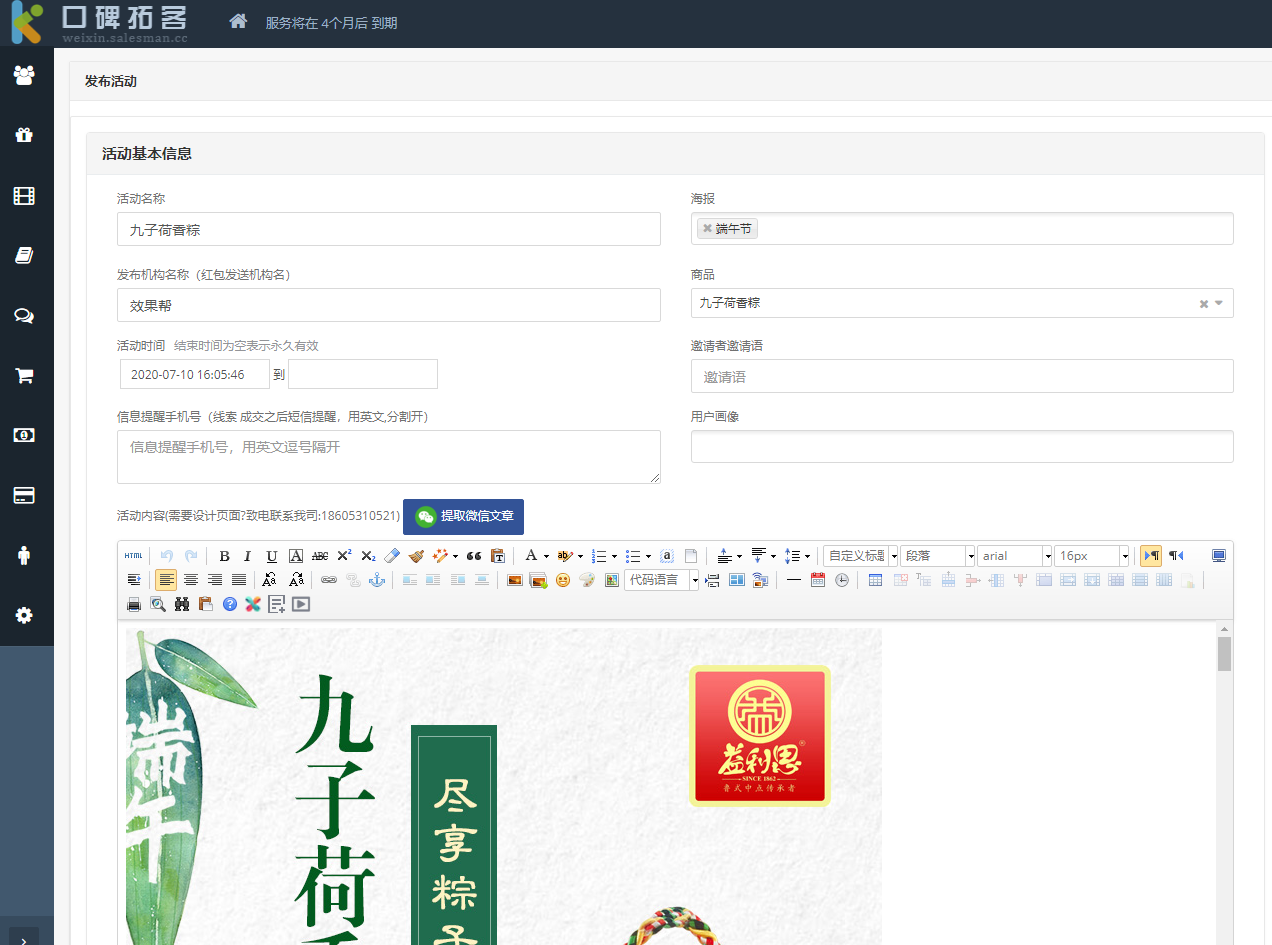Open the background palette tool
Screen dimensions: 1272x945
click(587, 580)
